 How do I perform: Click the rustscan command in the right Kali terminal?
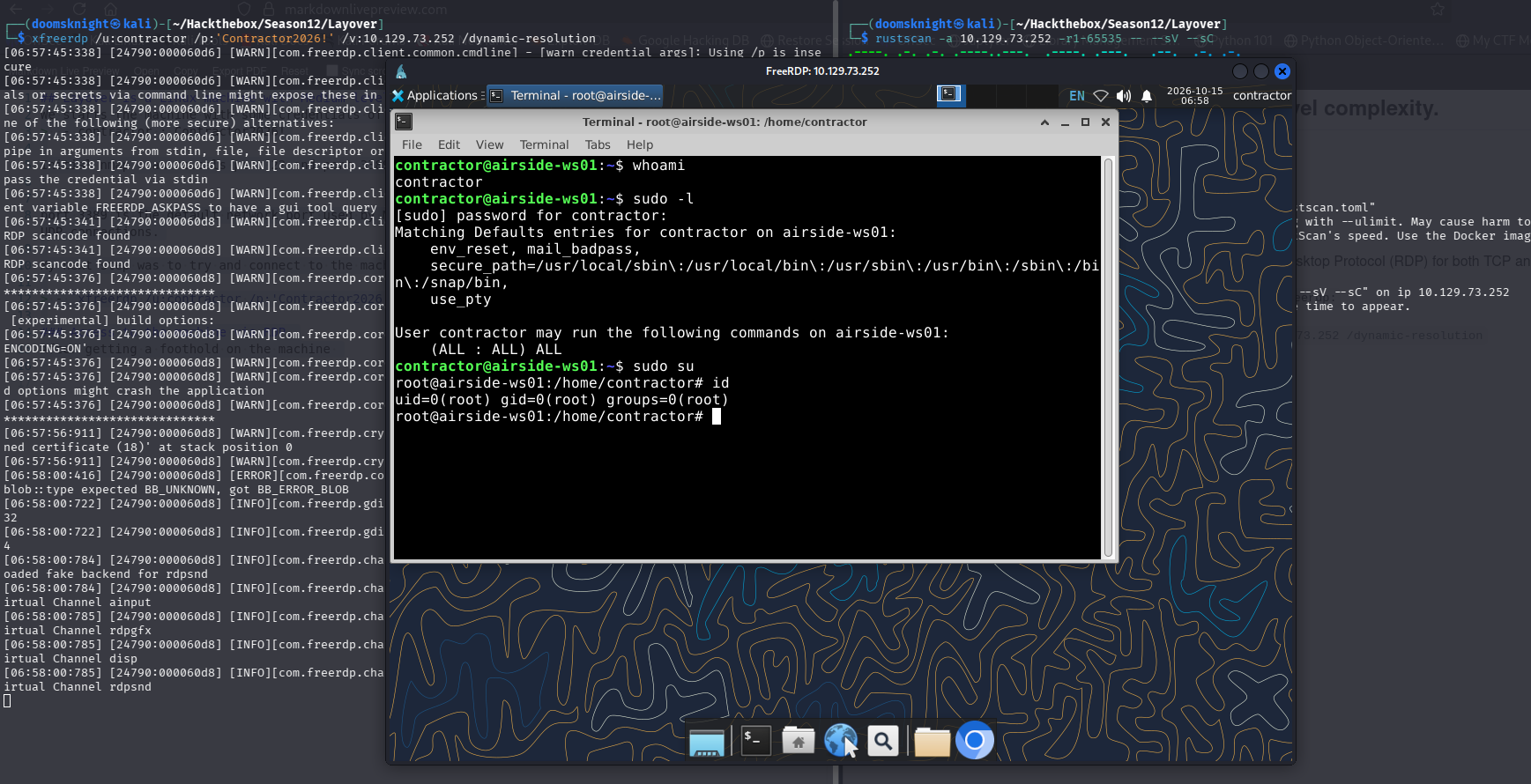click(1044, 39)
